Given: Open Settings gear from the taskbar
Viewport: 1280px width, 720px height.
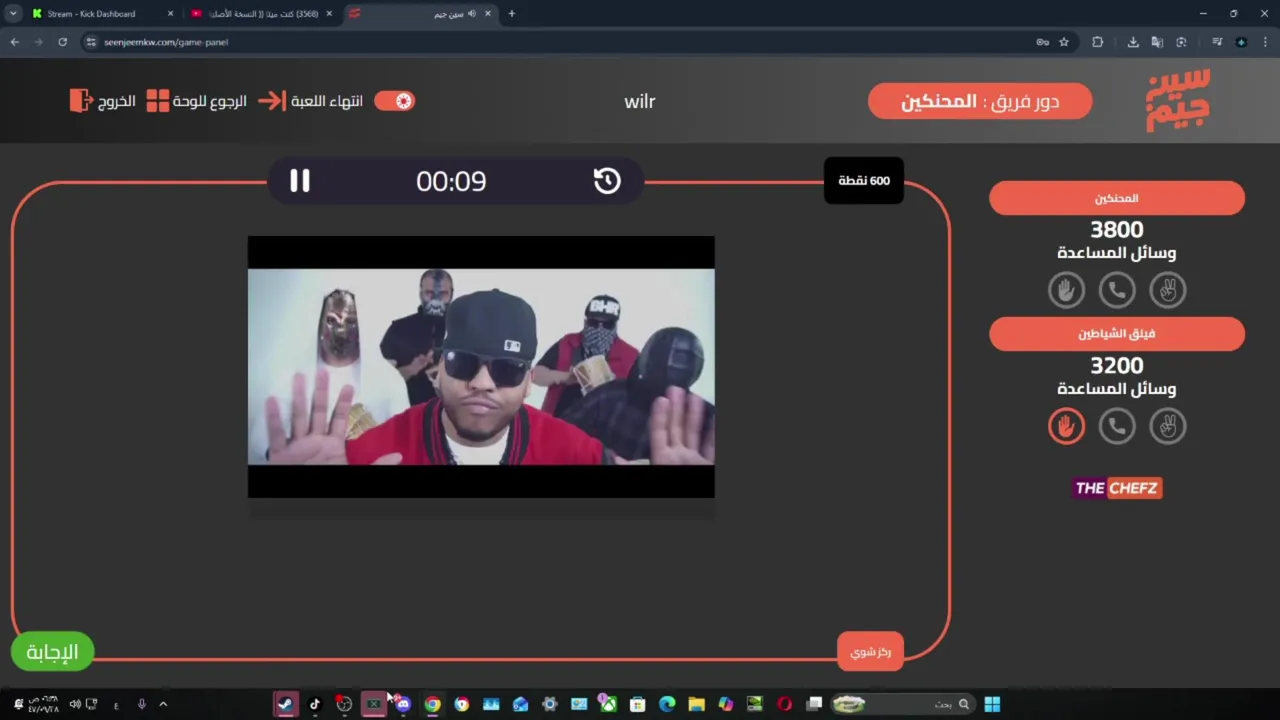Looking at the screenshot, I should (549, 704).
